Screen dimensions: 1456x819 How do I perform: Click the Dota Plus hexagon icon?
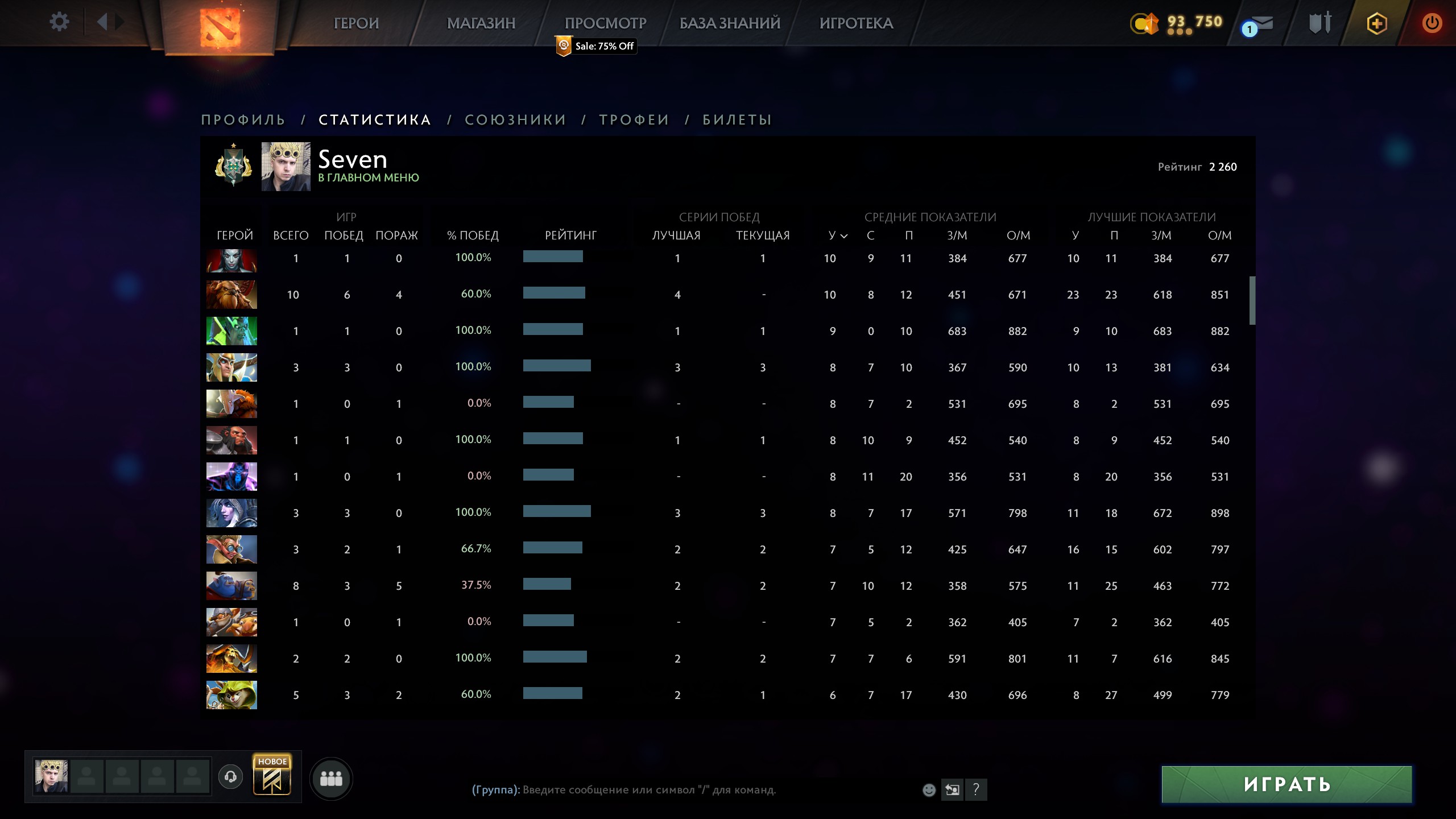[1376, 23]
